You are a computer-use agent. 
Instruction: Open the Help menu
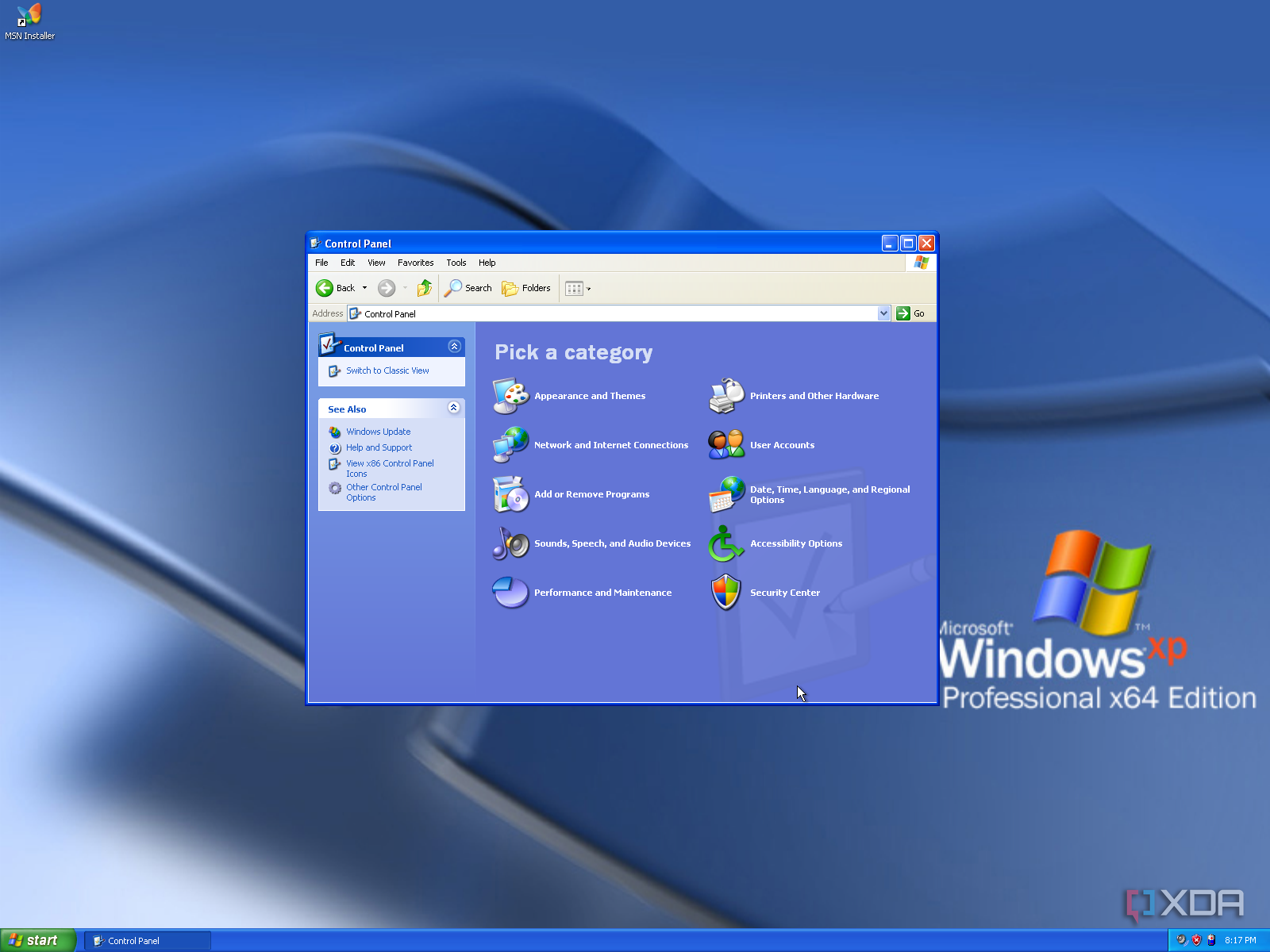point(487,263)
